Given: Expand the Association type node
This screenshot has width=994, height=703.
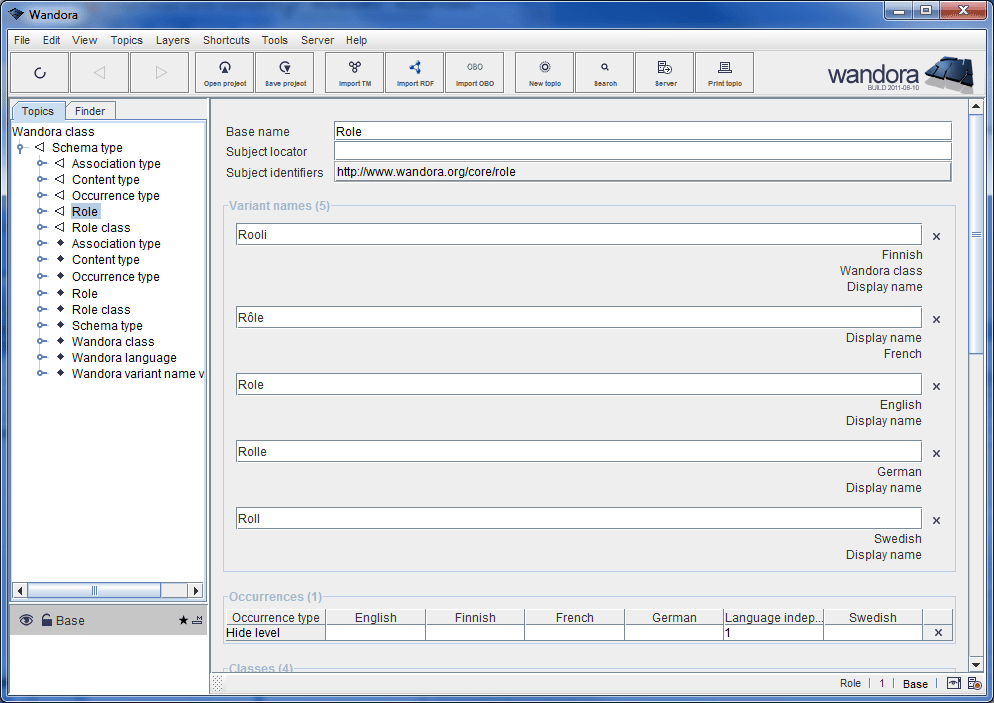Looking at the screenshot, I should [40, 163].
